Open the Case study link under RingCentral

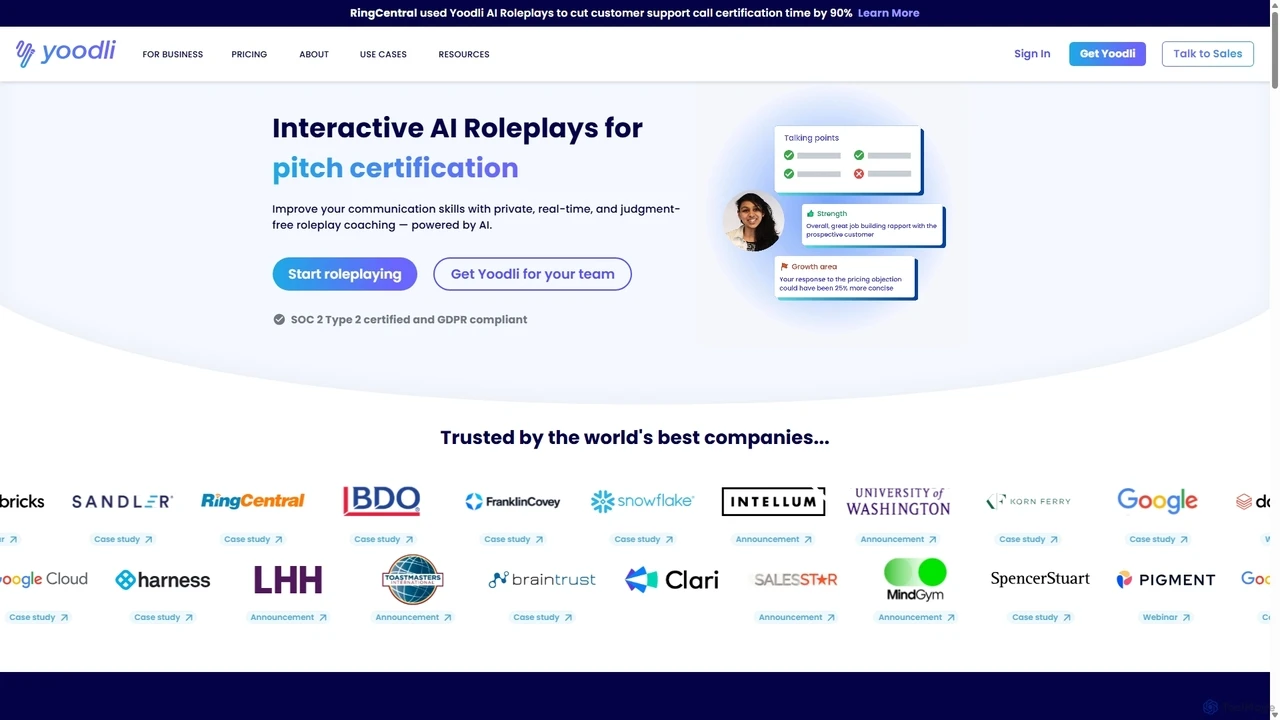pyautogui.click(x=253, y=539)
